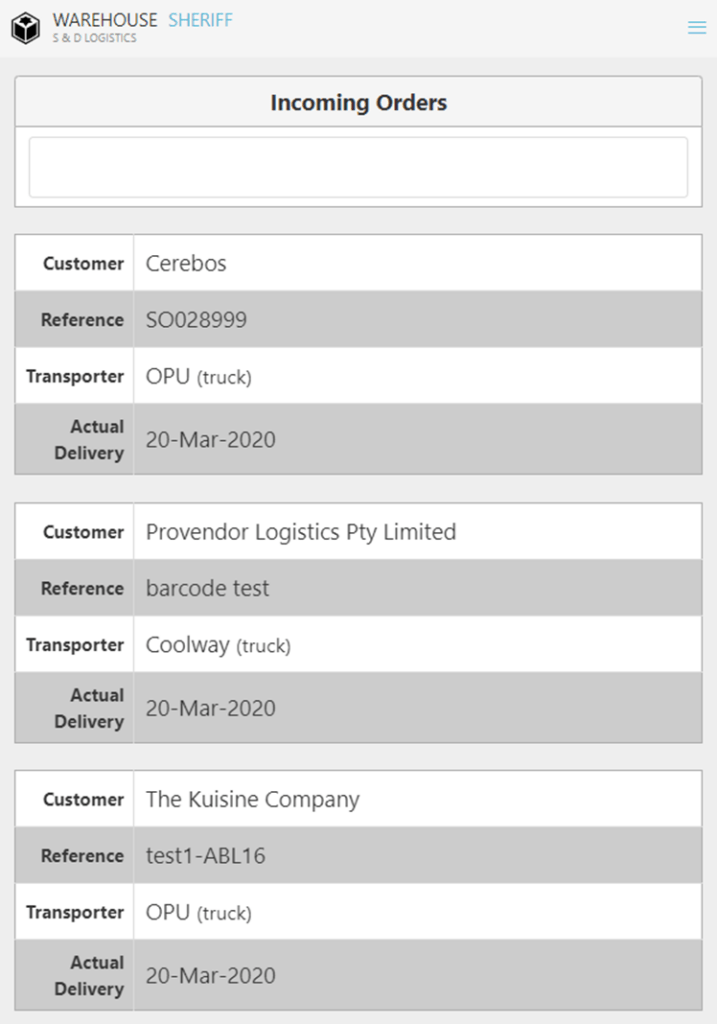
Task: Click Reference label in the Kuisine card
Action: 82,856
